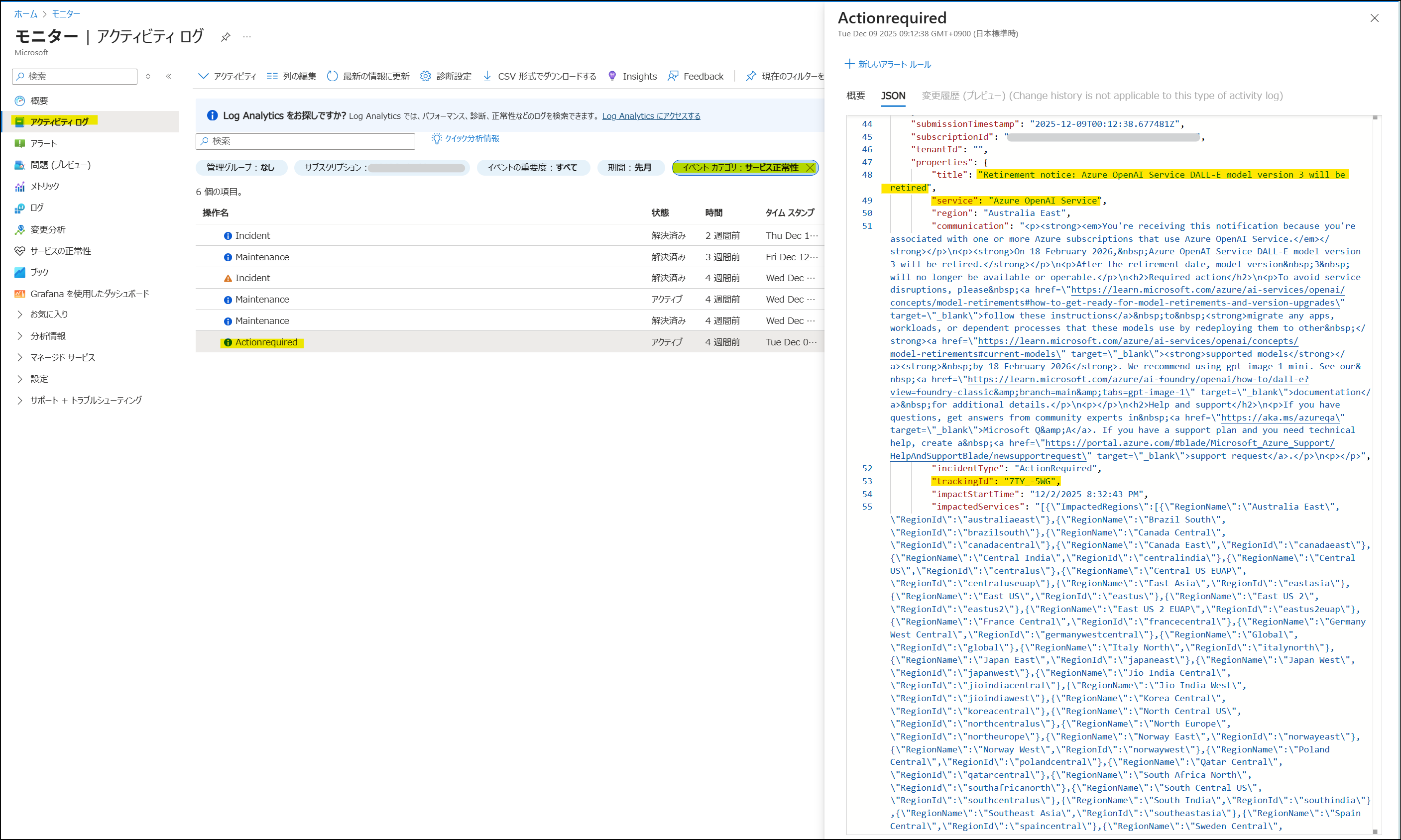Select the warning Incident row from 4 週間前
This screenshot has height=840, width=1401.
pyautogui.click(x=510, y=278)
